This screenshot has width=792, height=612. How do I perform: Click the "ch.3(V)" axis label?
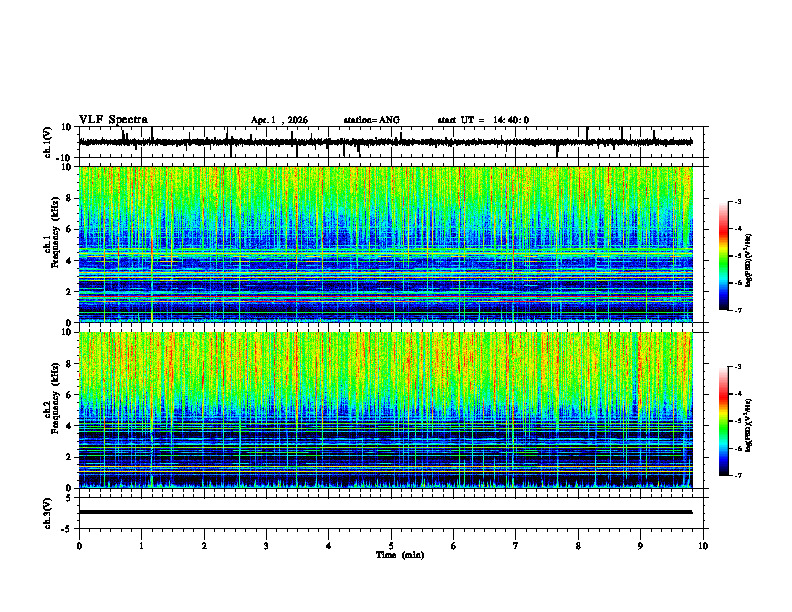pos(48,514)
